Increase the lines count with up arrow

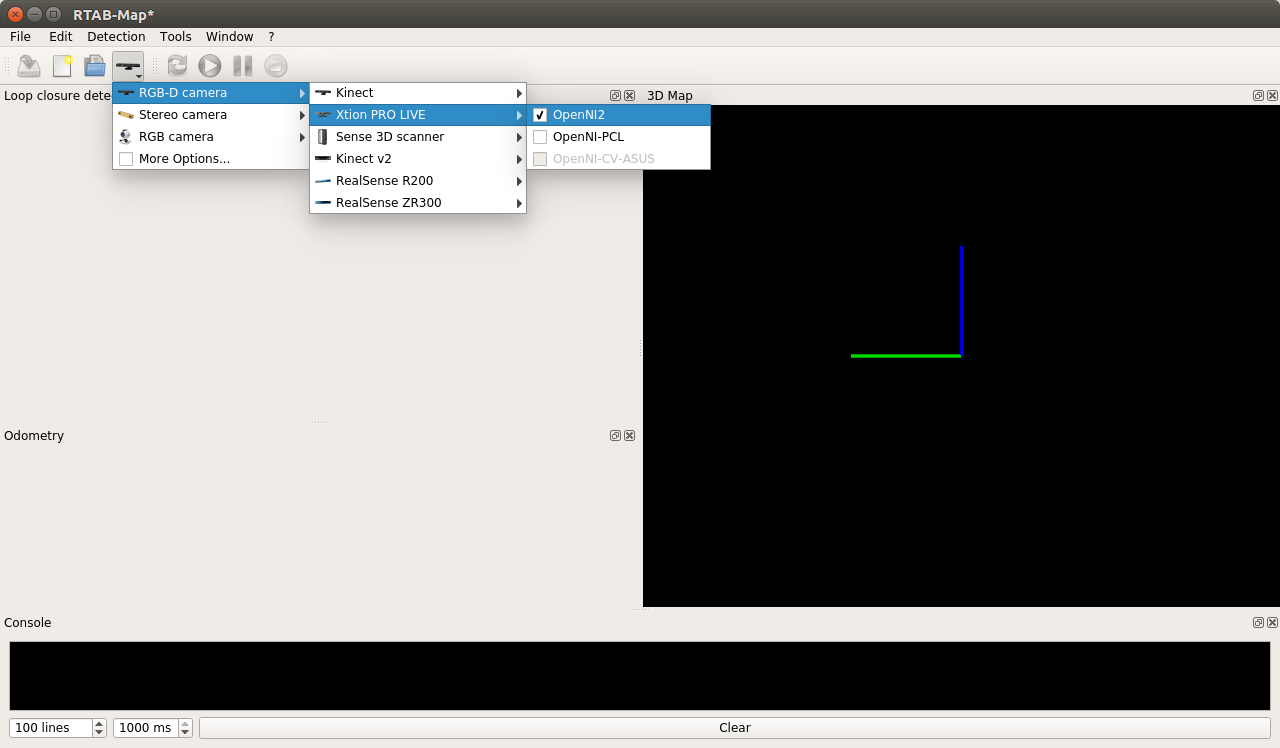[99, 723]
